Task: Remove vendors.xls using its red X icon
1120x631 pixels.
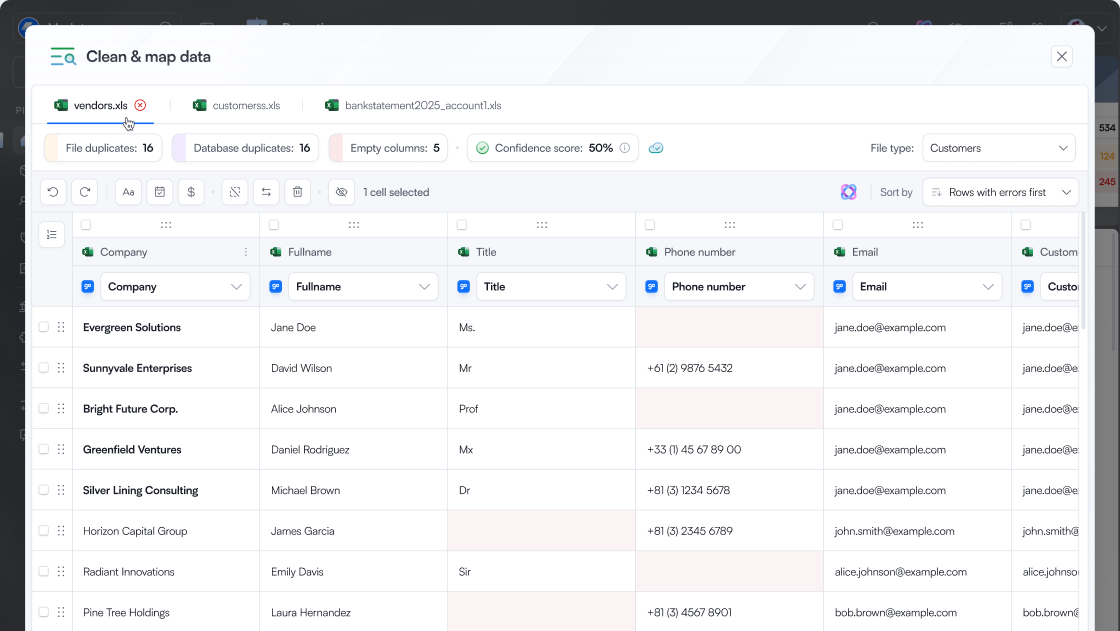Action: (x=140, y=105)
